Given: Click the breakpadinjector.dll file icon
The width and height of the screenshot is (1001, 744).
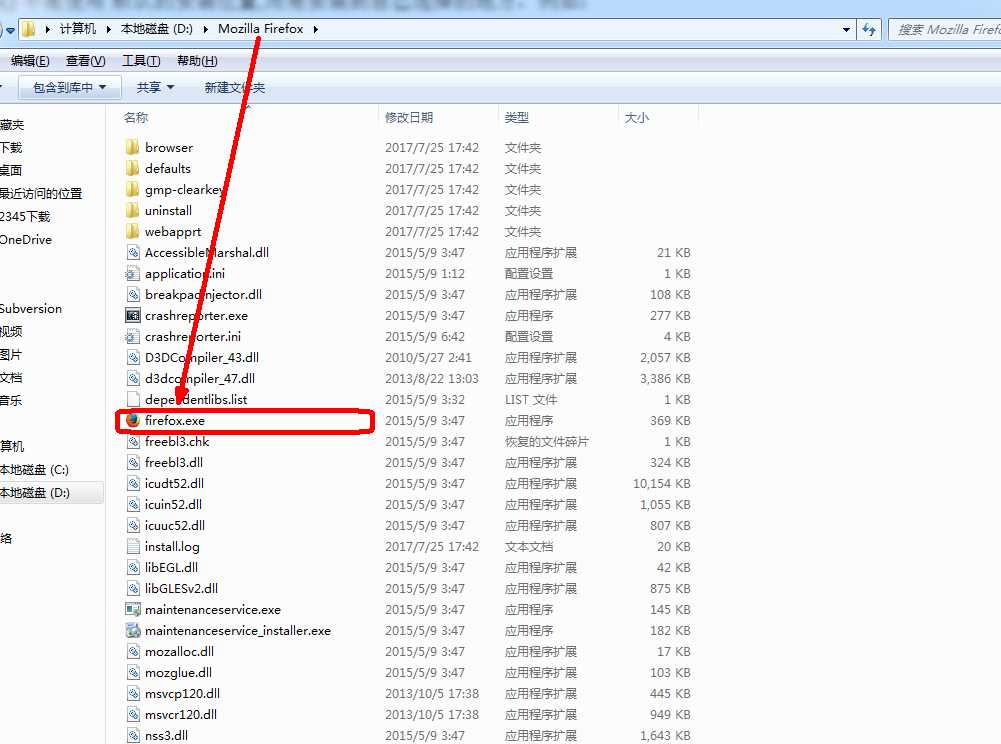Looking at the screenshot, I should coord(132,294).
